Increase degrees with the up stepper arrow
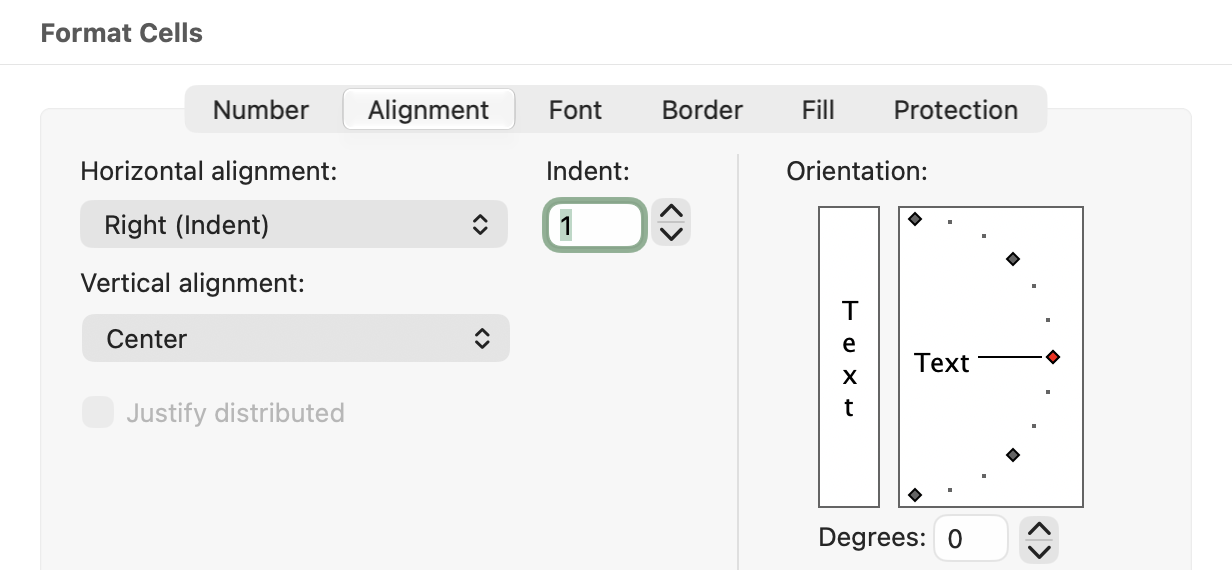This screenshot has width=1232, height=570. coord(1040,528)
